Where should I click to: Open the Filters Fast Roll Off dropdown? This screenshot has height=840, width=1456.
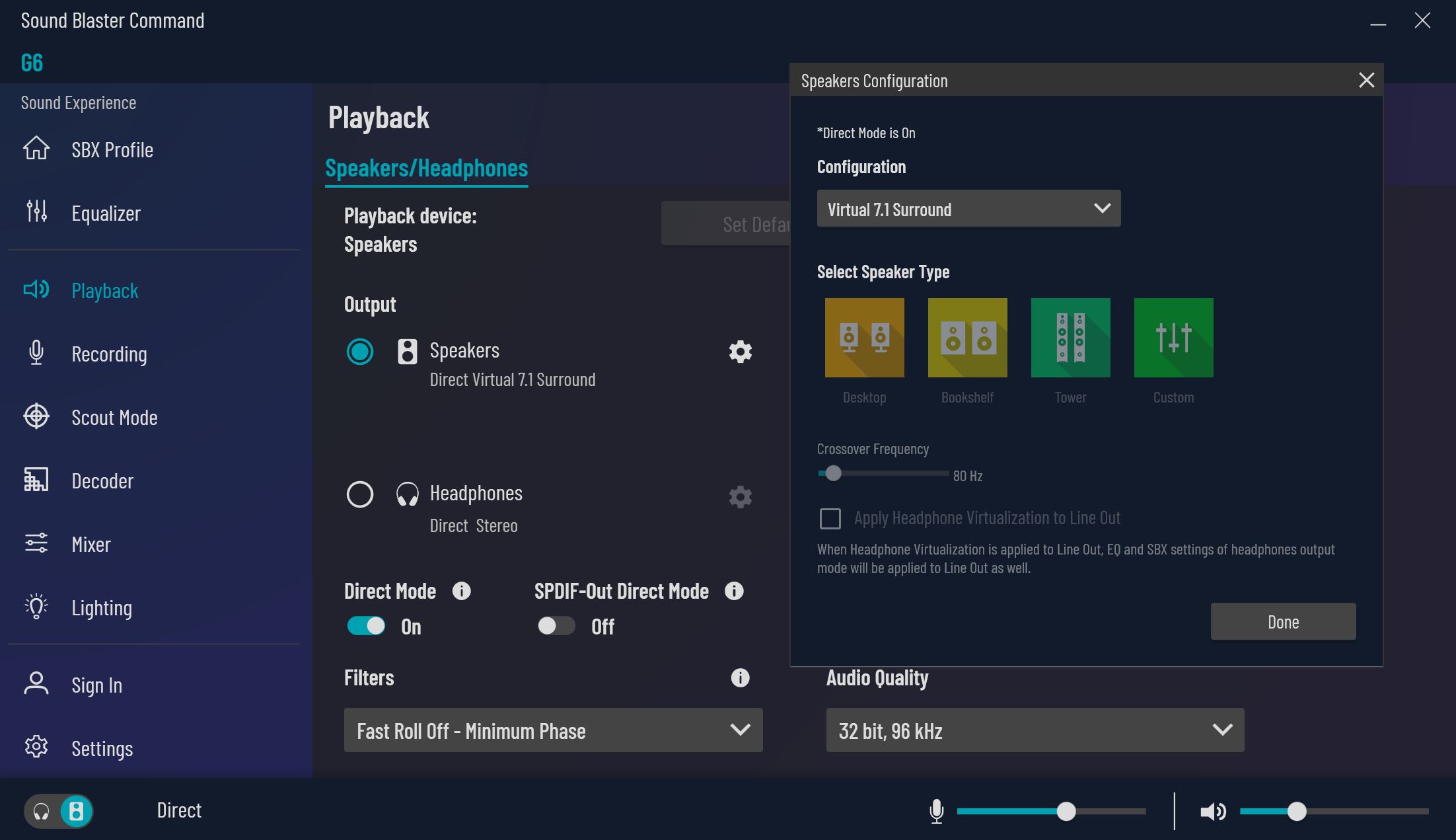pyautogui.click(x=553, y=730)
